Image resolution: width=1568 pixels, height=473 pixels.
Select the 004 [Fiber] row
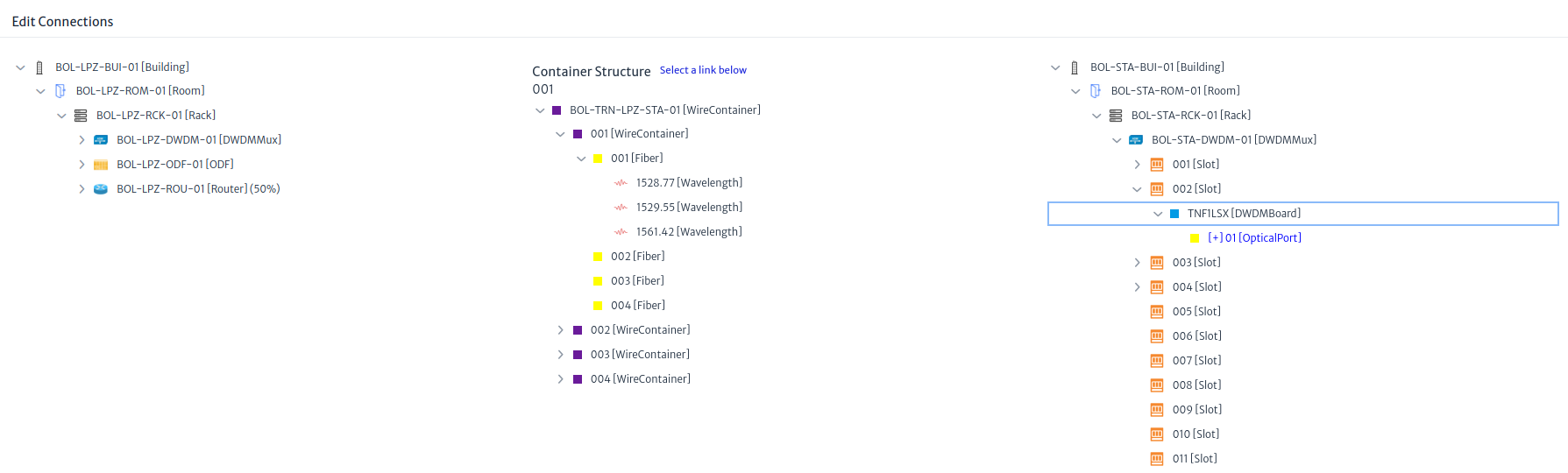point(638,306)
